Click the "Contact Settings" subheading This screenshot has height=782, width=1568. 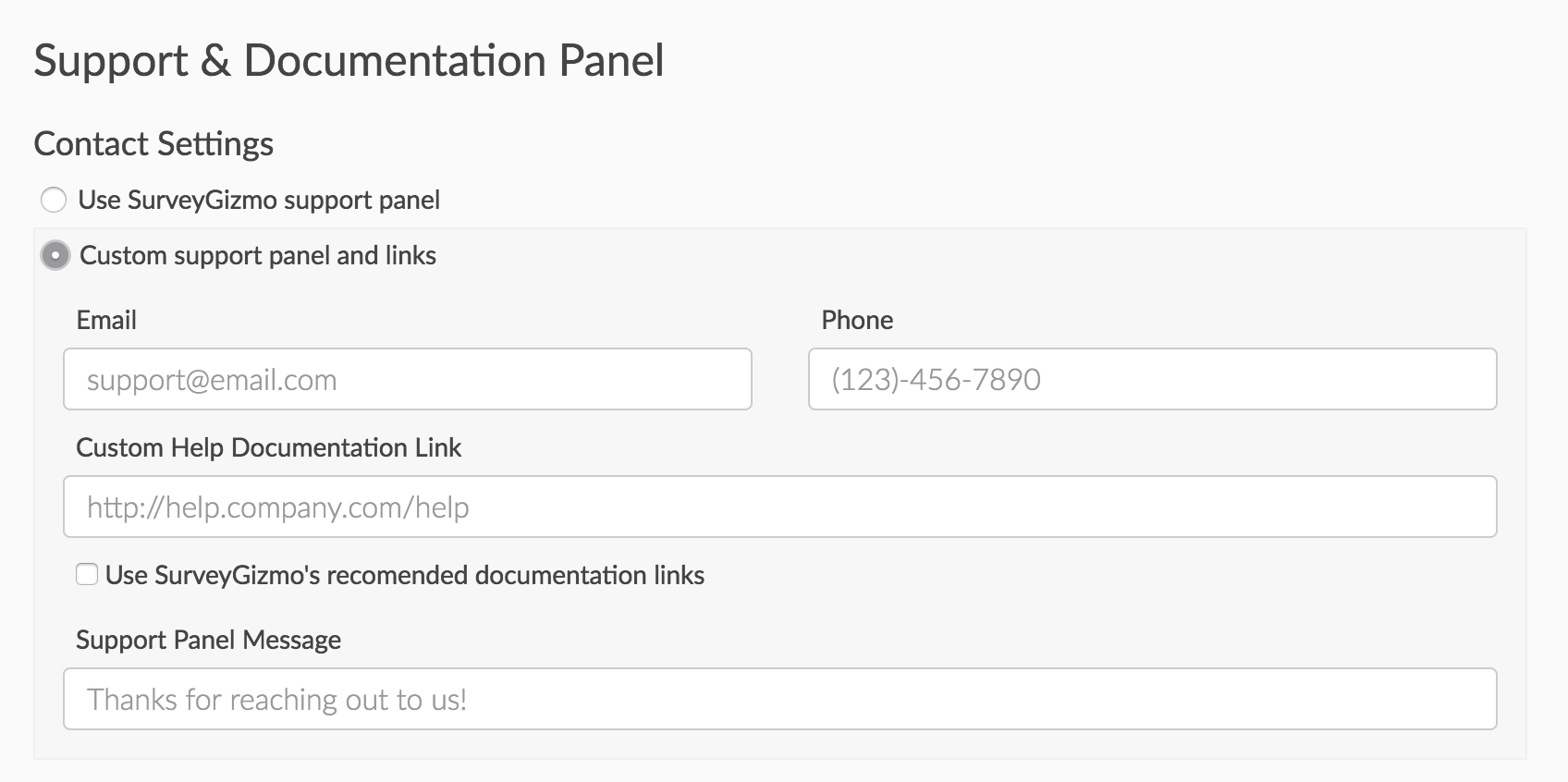(x=153, y=144)
